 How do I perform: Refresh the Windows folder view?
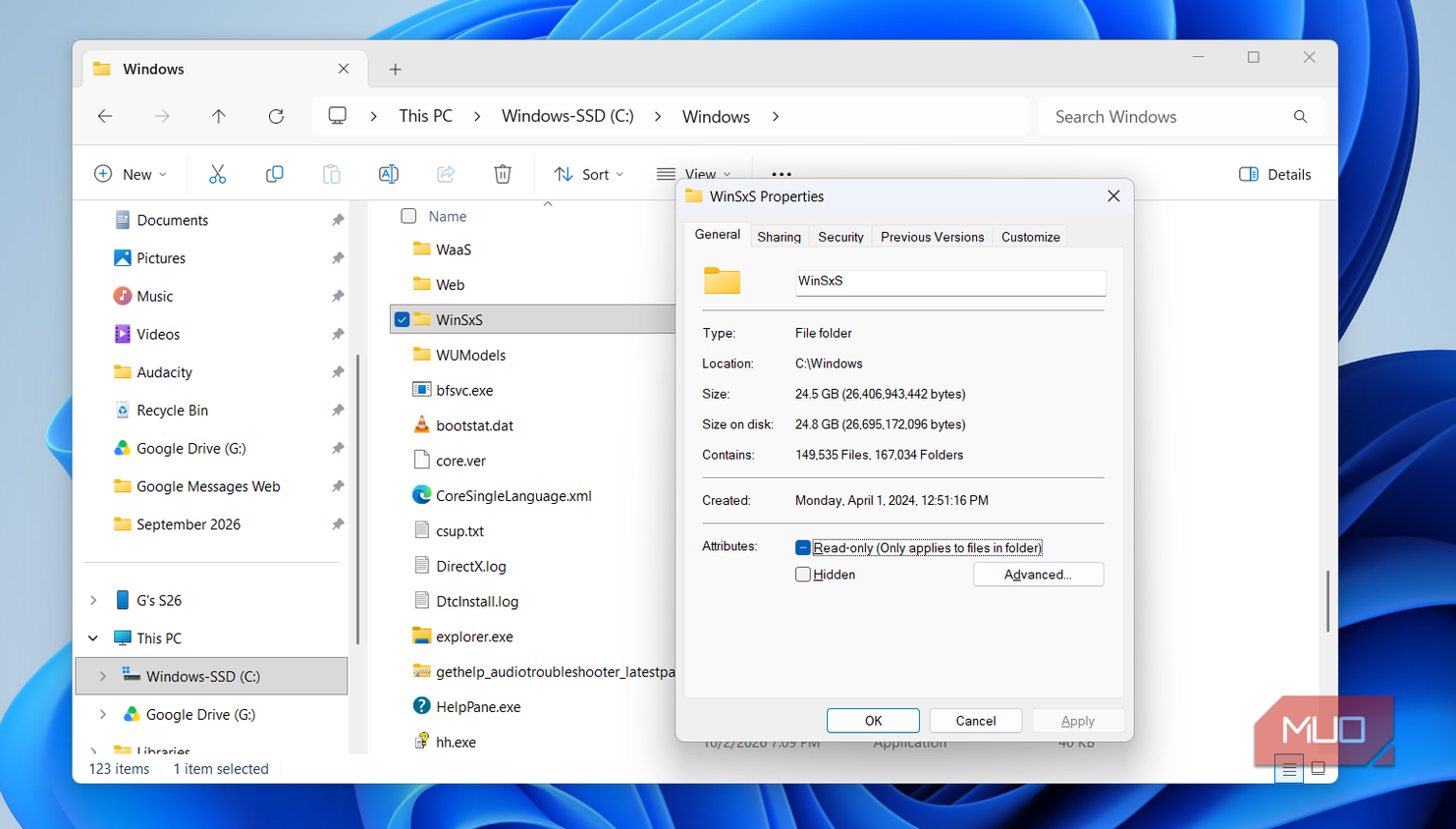tap(276, 116)
